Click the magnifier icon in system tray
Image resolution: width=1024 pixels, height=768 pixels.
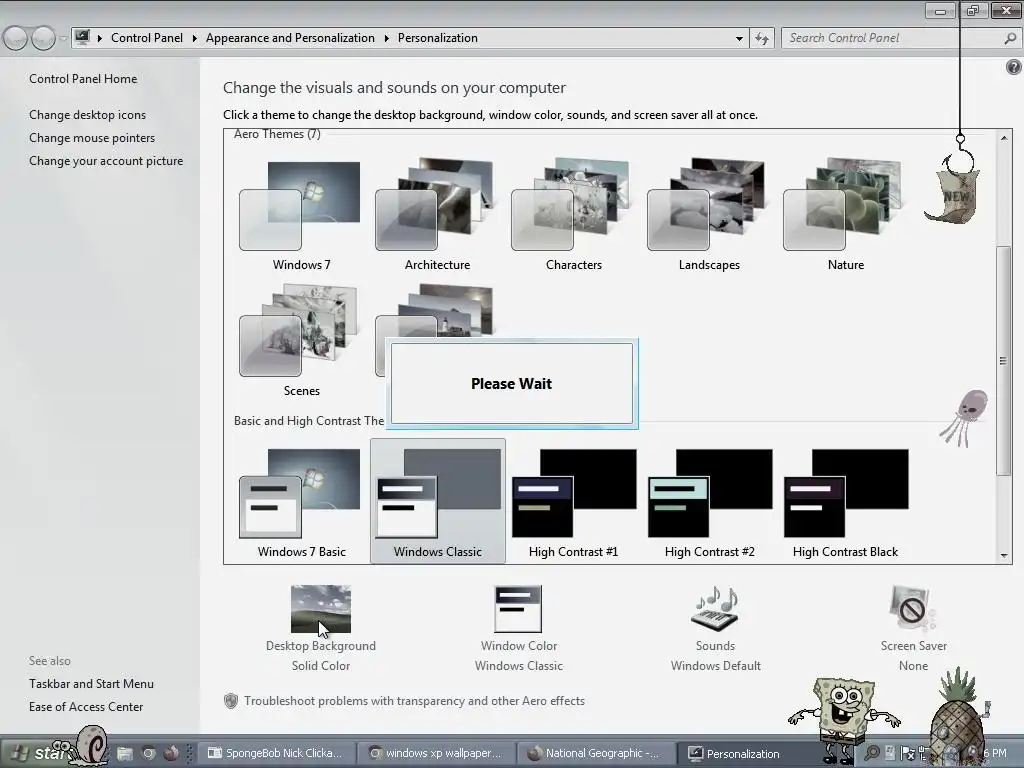point(871,753)
